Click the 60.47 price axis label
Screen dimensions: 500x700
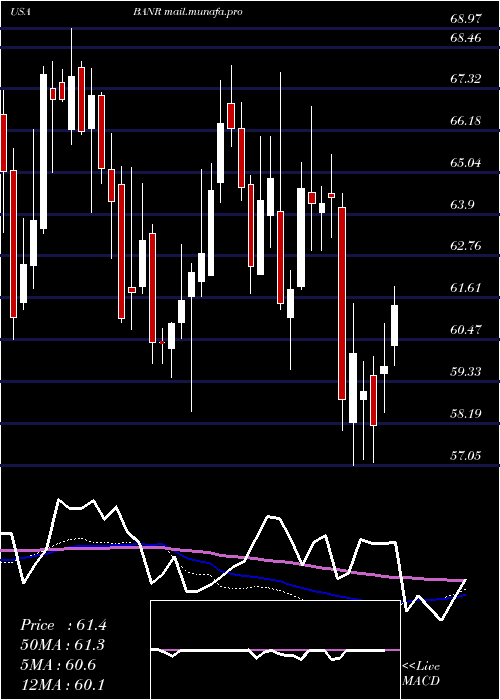[466, 330]
